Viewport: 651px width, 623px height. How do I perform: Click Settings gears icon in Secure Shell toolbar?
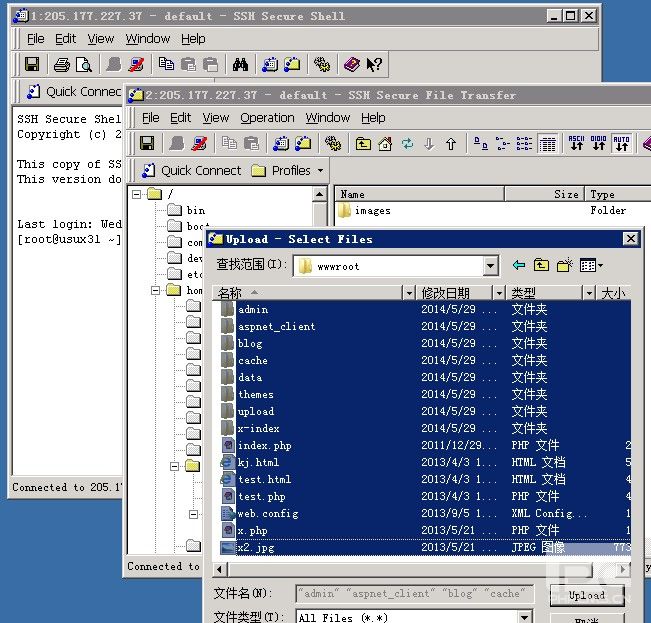(x=322, y=64)
